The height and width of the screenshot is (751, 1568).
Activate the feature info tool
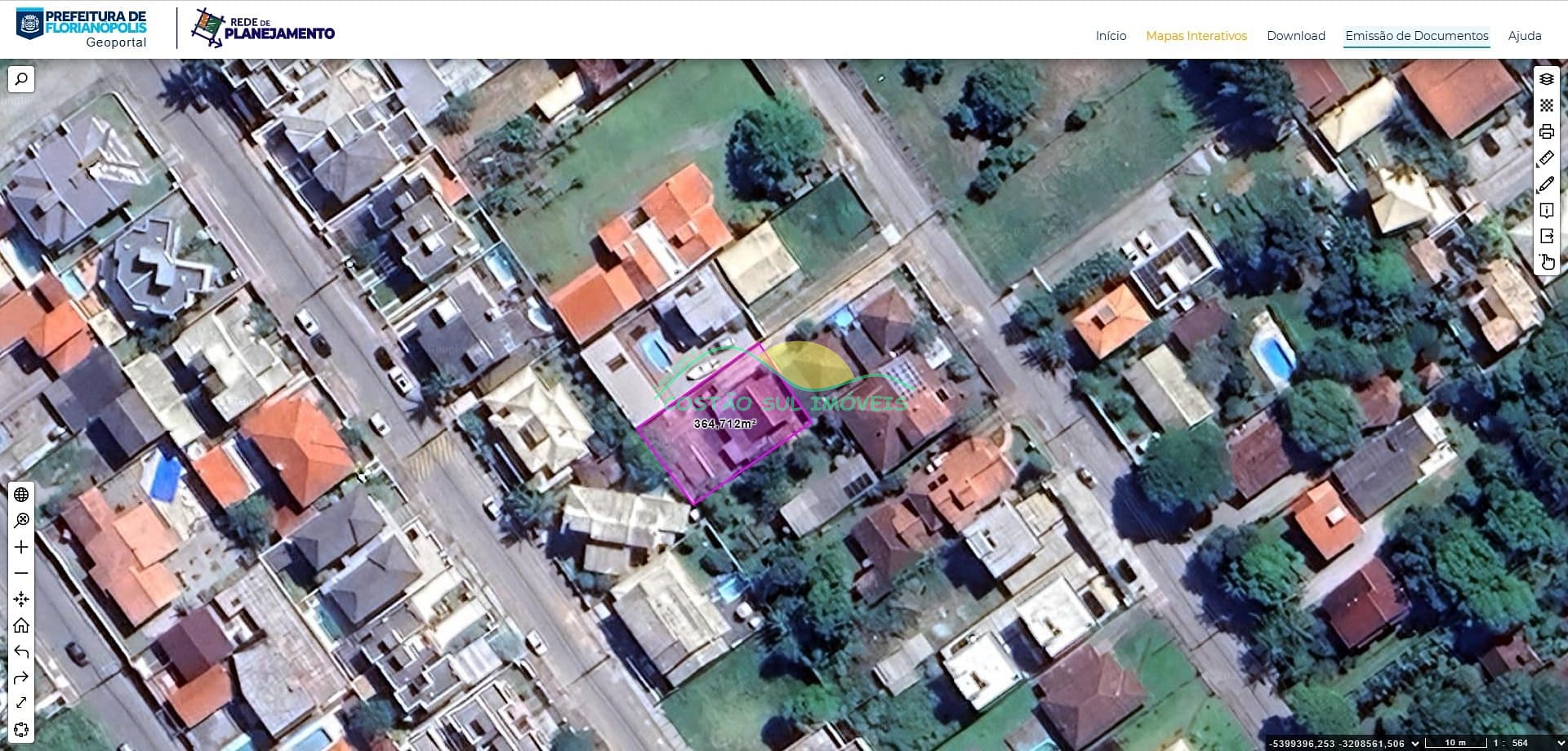click(x=1546, y=211)
